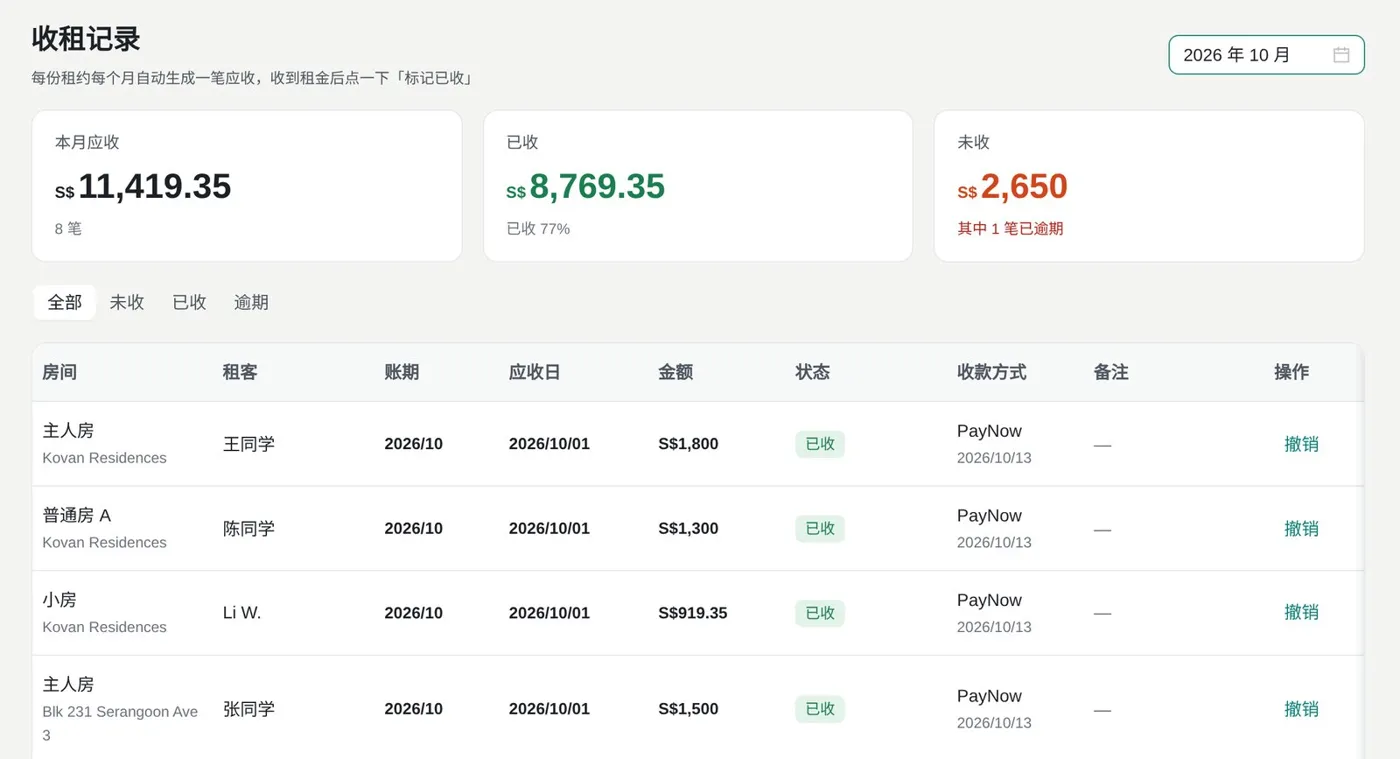Click the 备注 column header
Image resolution: width=1400 pixels, height=759 pixels.
tap(1111, 372)
